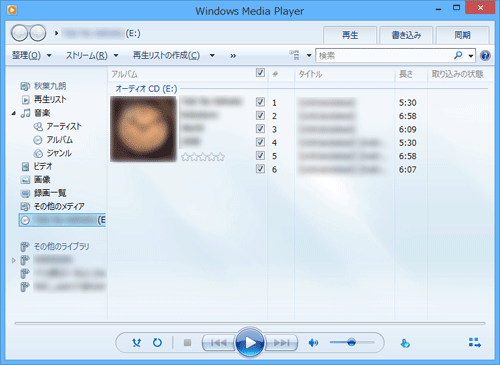Switch to the 書き込み burn tab
Screen dimensions: 500x365
406,35
